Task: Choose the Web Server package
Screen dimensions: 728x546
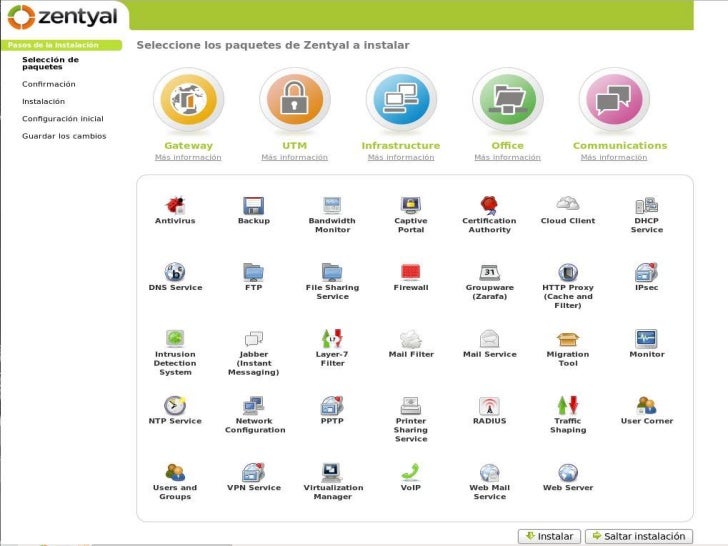Action: point(568,477)
